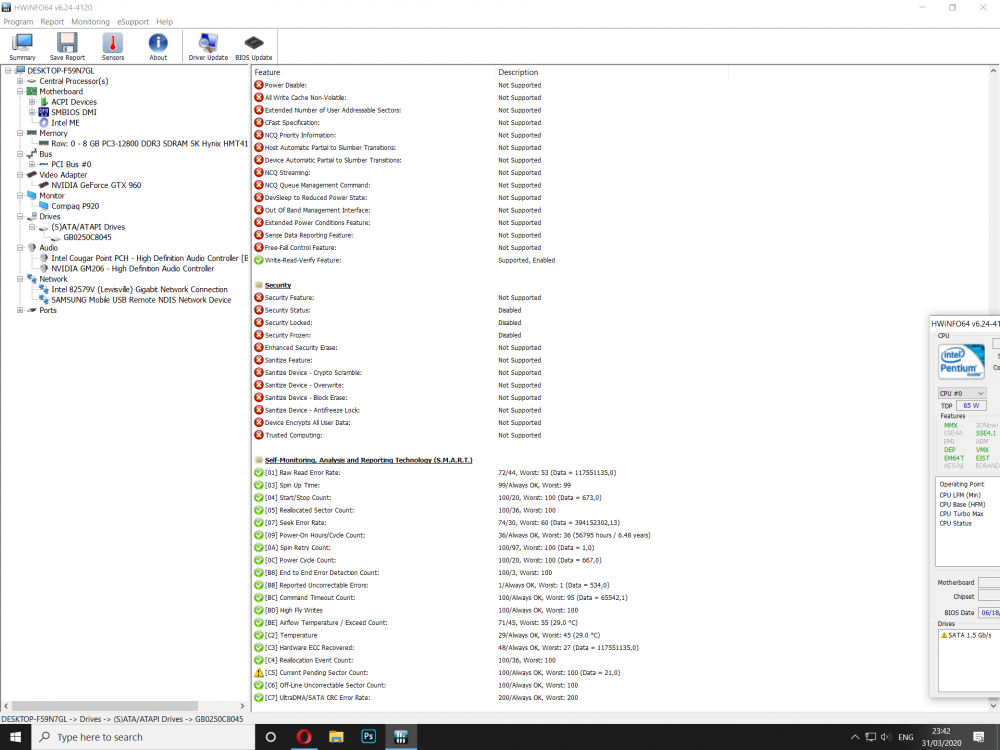
Task: Select Intel 82579V Gigabit Network Connection
Action: point(139,290)
